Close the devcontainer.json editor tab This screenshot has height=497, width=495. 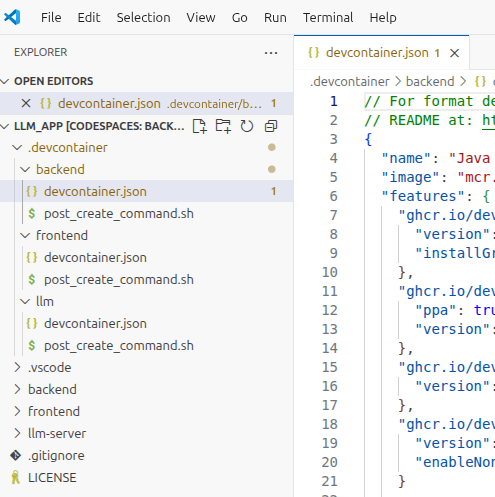coord(454,53)
